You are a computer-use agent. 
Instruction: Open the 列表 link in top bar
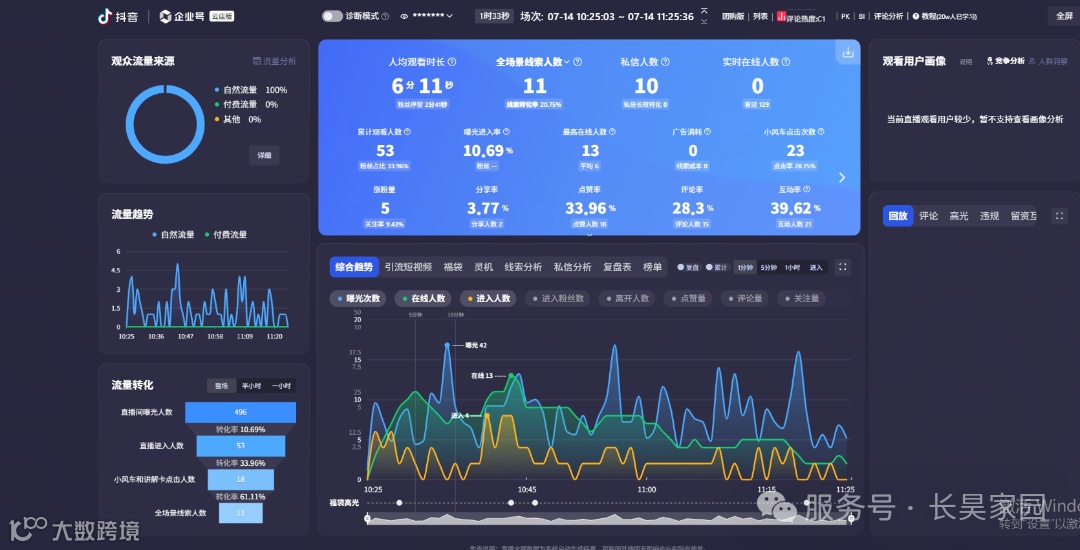(x=760, y=17)
